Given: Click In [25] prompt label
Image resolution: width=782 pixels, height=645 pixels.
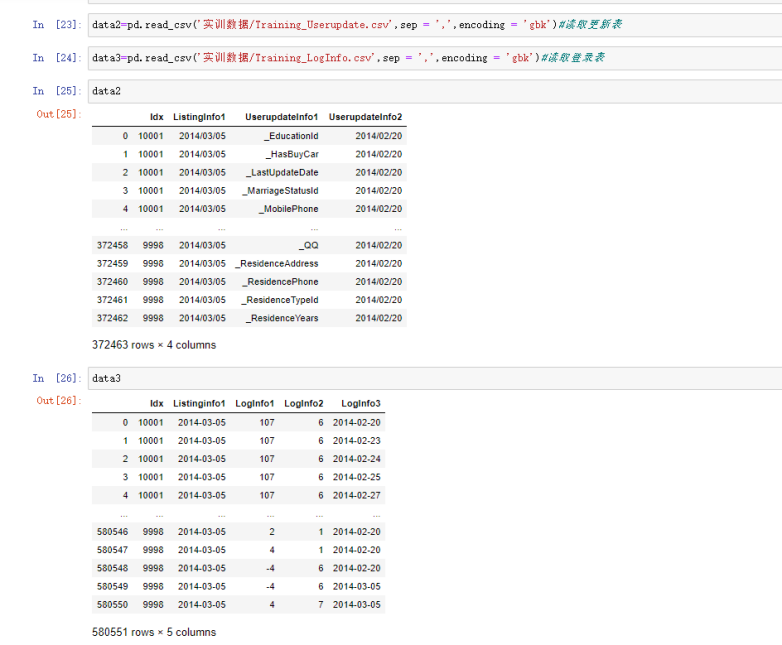Looking at the screenshot, I should 56,91.
